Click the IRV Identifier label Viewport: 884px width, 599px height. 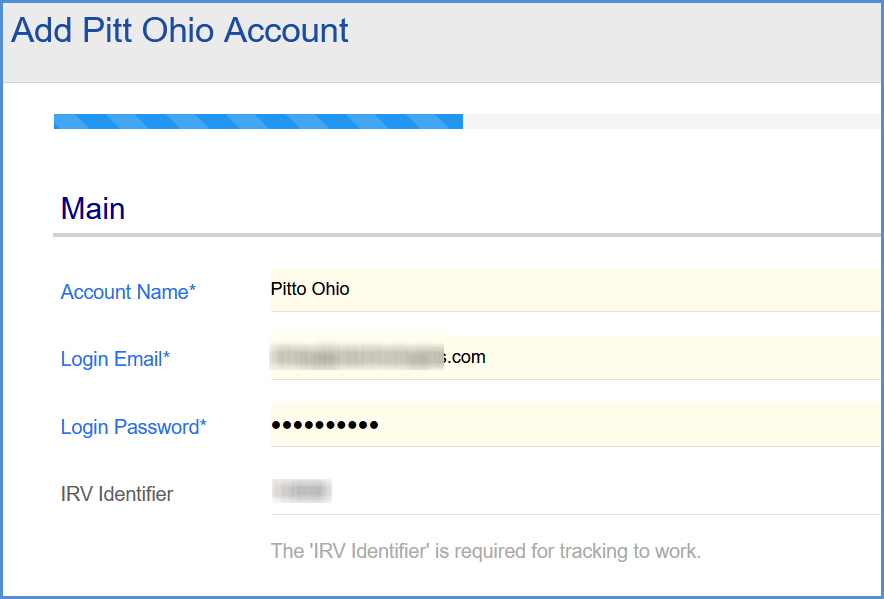tap(117, 494)
